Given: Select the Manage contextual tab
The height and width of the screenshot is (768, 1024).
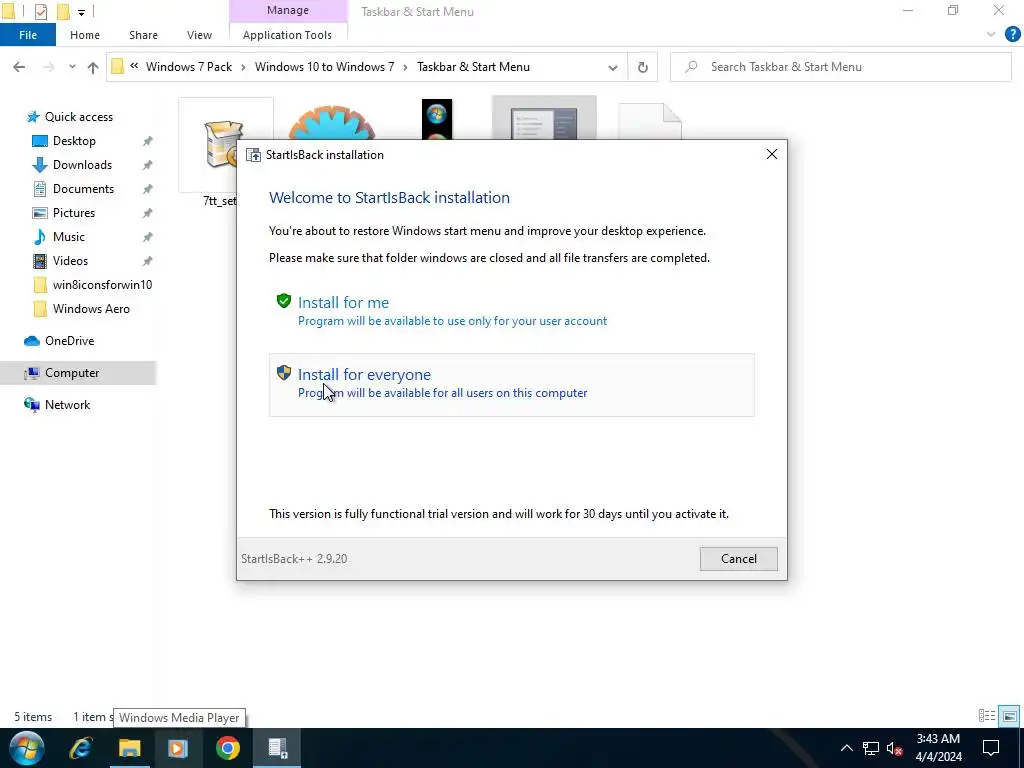Looking at the screenshot, I should pyautogui.click(x=288, y=10).
